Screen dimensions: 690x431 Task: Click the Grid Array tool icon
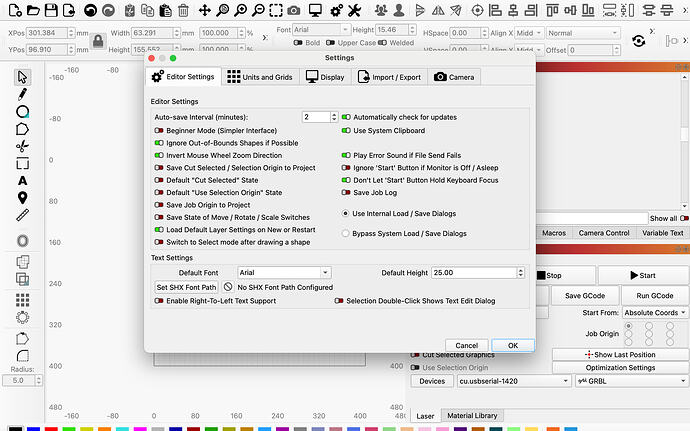coord(22,296)
